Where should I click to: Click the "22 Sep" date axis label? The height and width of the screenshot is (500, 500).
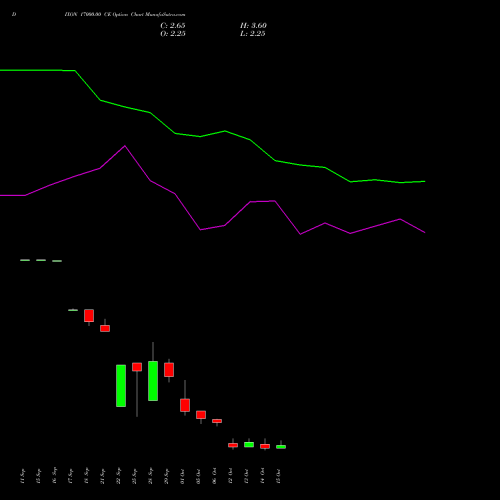pos(118,476)
